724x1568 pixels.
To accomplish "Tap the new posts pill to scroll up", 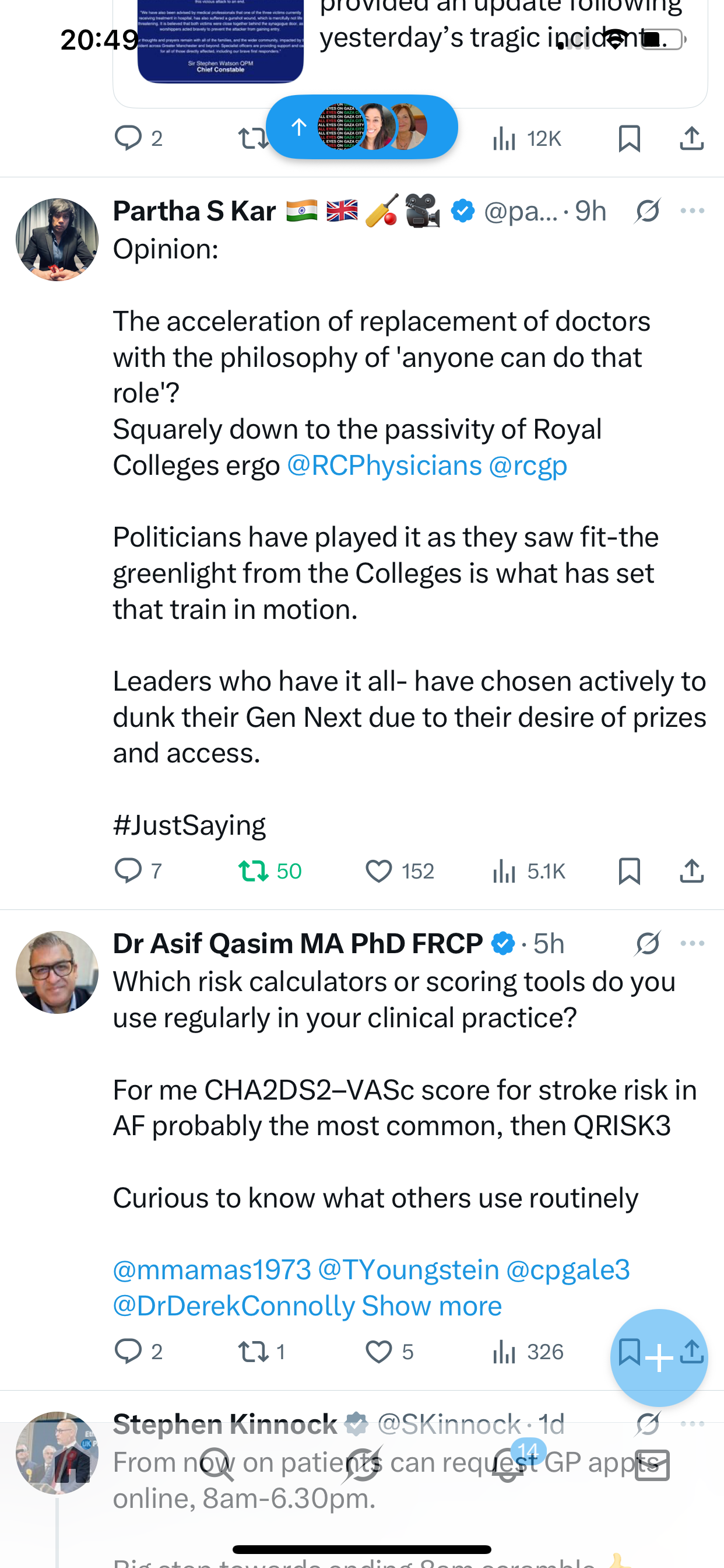I will pos(361,127).
